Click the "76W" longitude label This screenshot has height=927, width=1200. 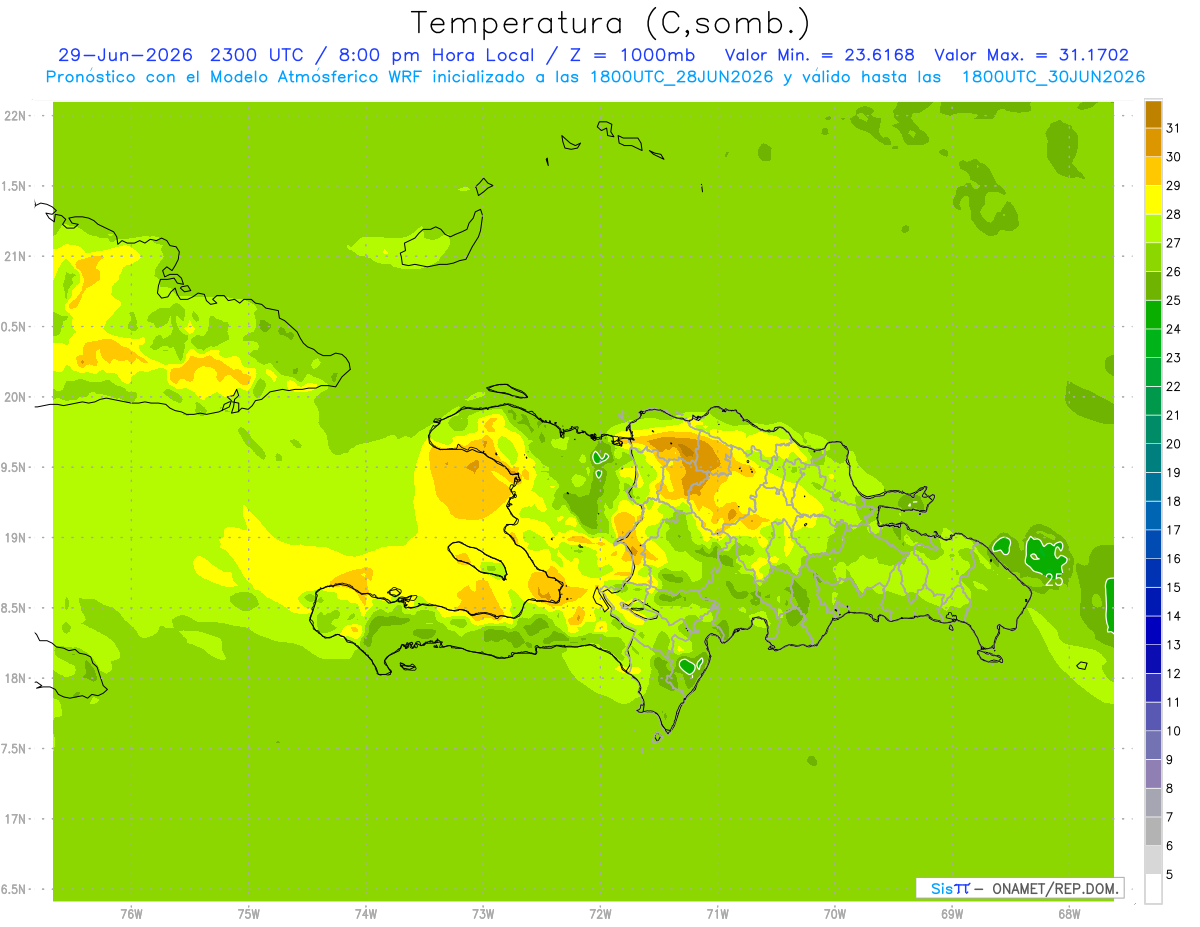[131, 914]
